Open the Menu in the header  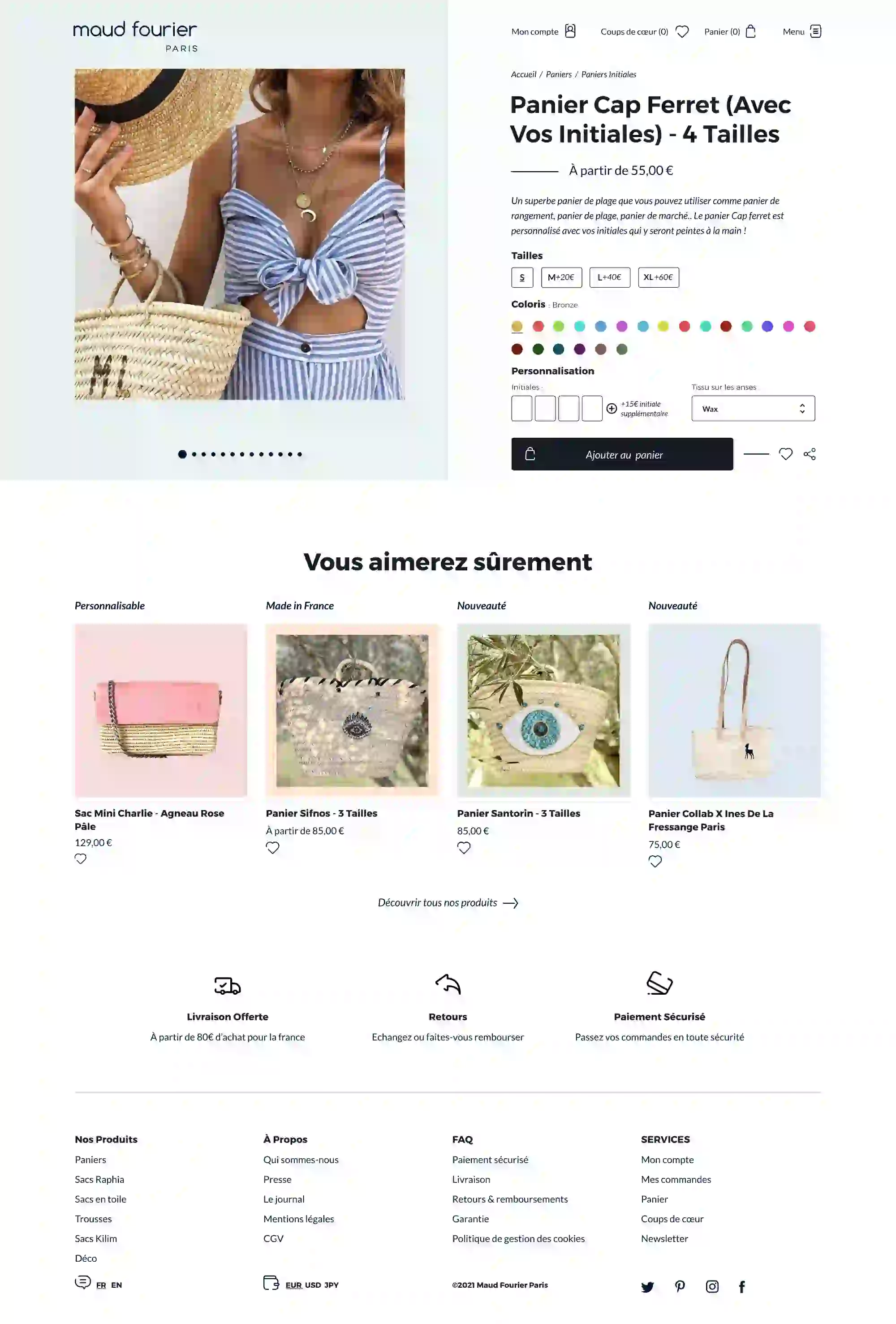[801, 31]
